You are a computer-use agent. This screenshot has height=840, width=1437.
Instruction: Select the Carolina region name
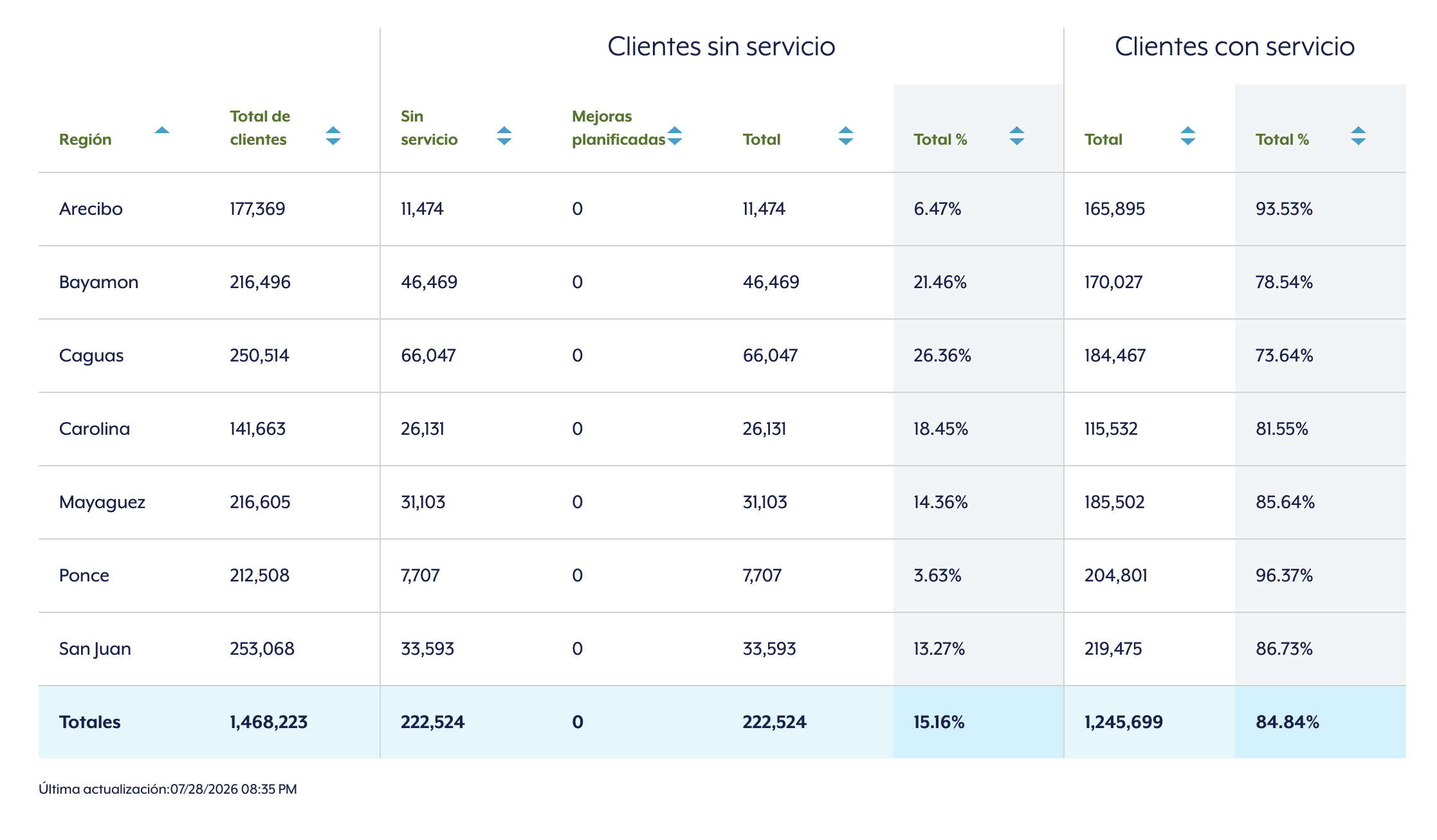tap(95, 429)
